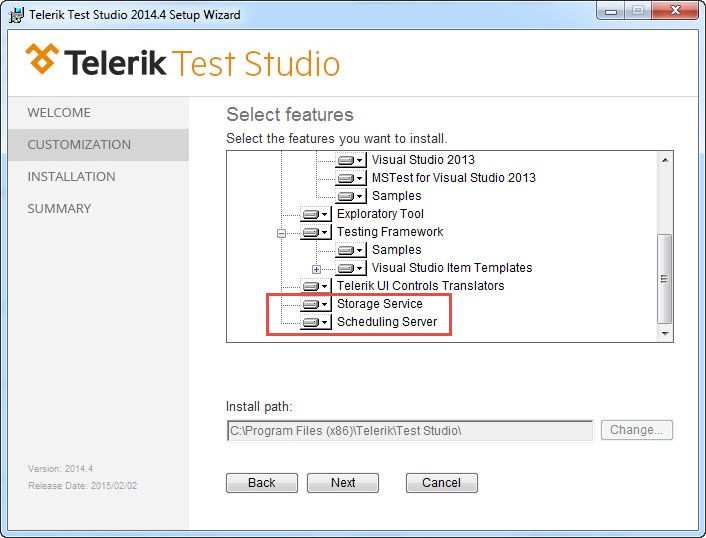Click the MSTest for Visual Studio 2013 feature icon
The image size is (706, 538).
(x=350, y=178)
